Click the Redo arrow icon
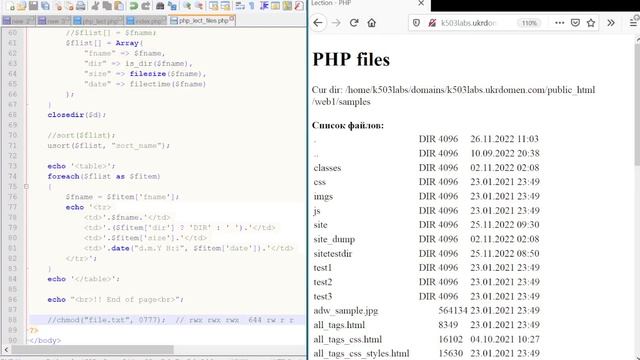The image size is (640, 360). click(x=146, y=6)
